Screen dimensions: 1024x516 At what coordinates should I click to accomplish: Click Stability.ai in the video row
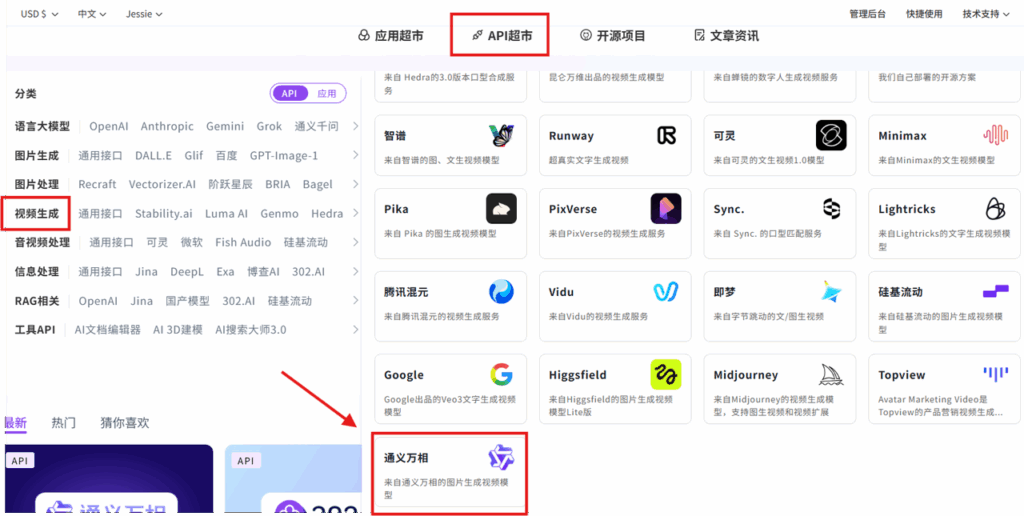[x=164, y=214]
